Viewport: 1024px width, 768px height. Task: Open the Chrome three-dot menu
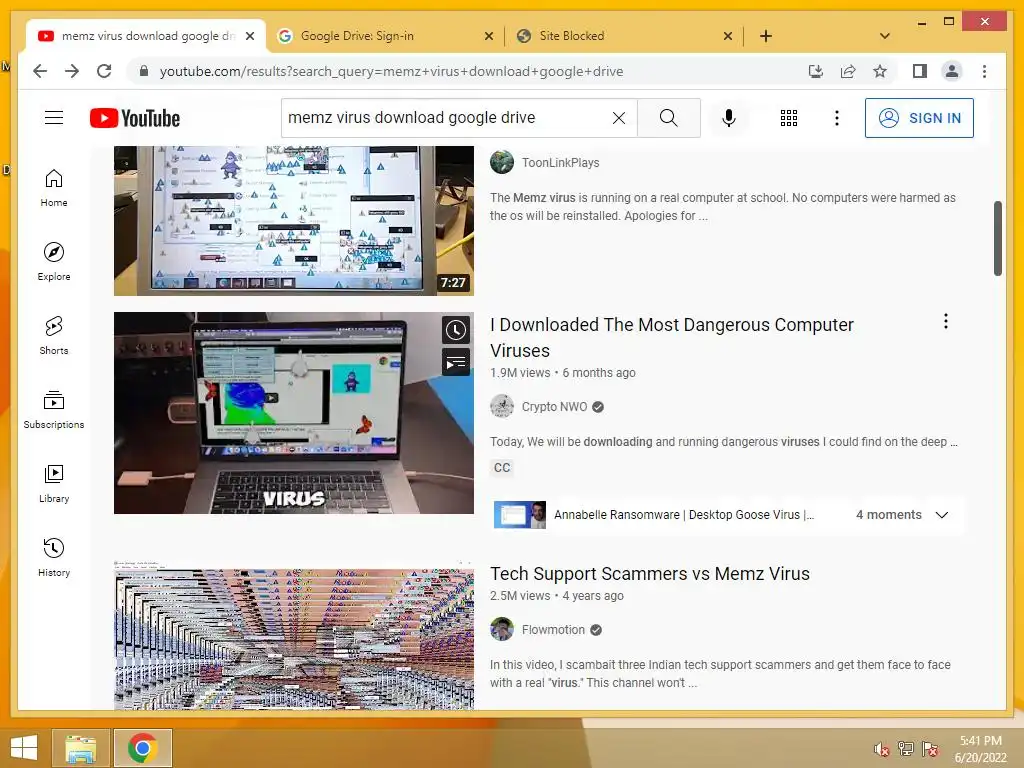point(984,71)
